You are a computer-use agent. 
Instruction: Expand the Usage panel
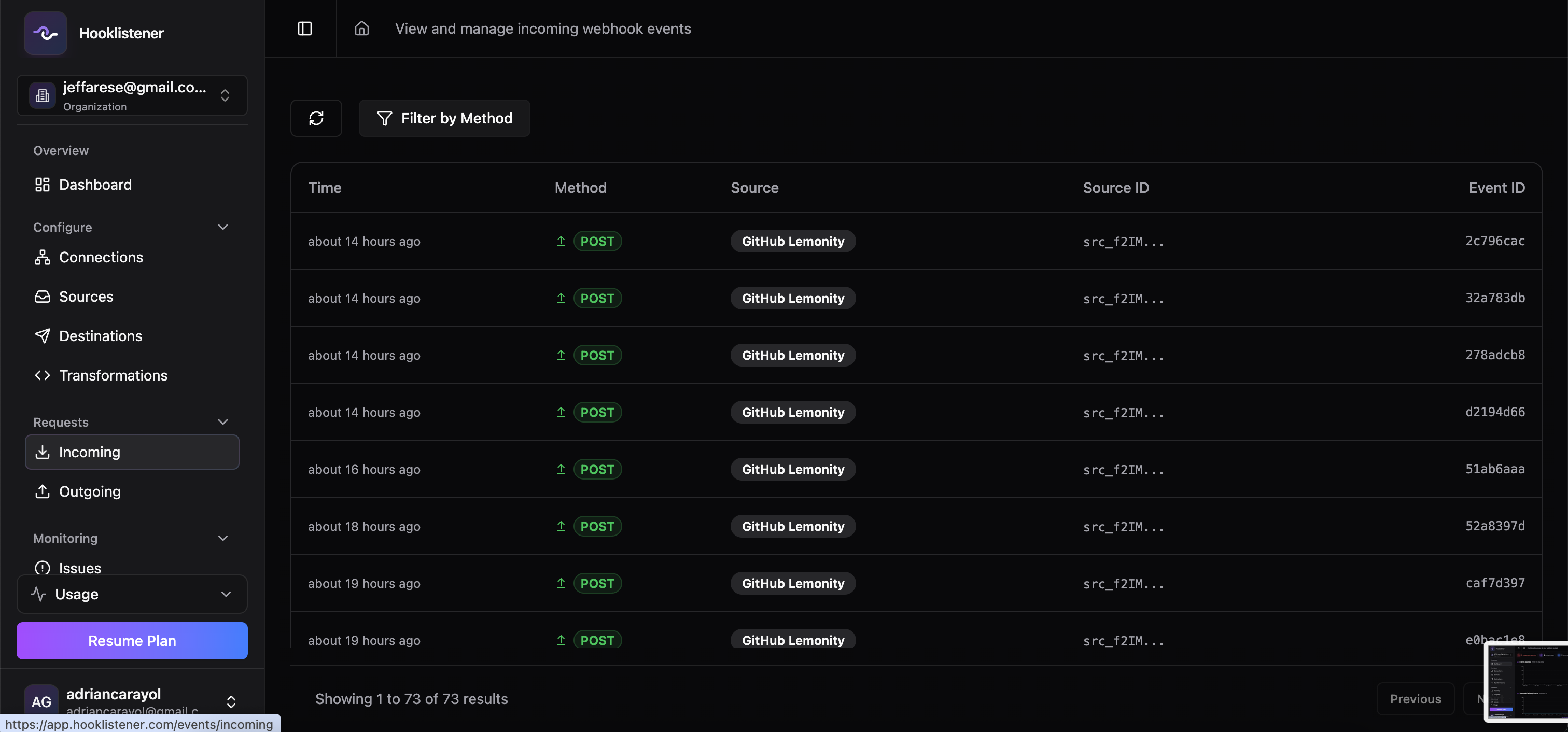132,594
